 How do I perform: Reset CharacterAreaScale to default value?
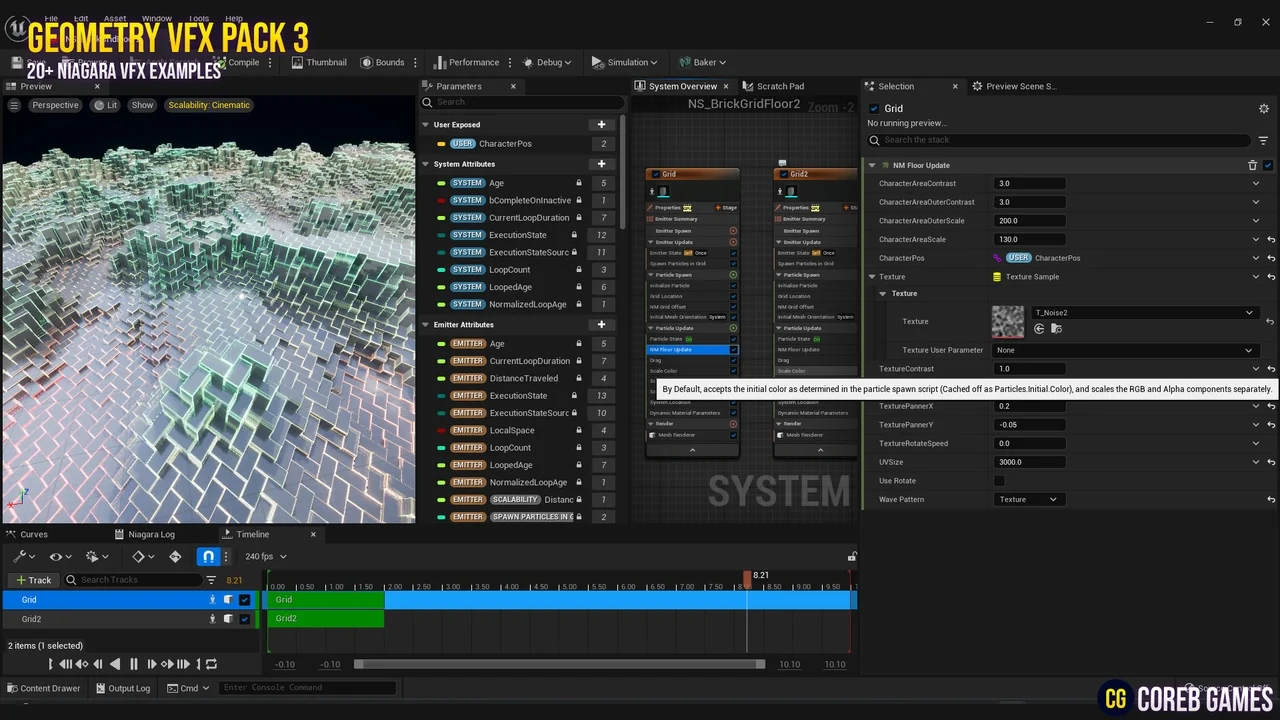pyautogui.click(x=1270, y=240)
